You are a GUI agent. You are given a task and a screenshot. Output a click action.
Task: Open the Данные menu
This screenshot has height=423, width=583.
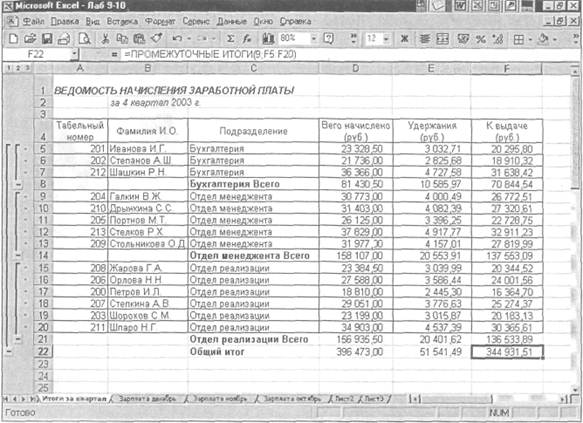(x=232, y=22)
